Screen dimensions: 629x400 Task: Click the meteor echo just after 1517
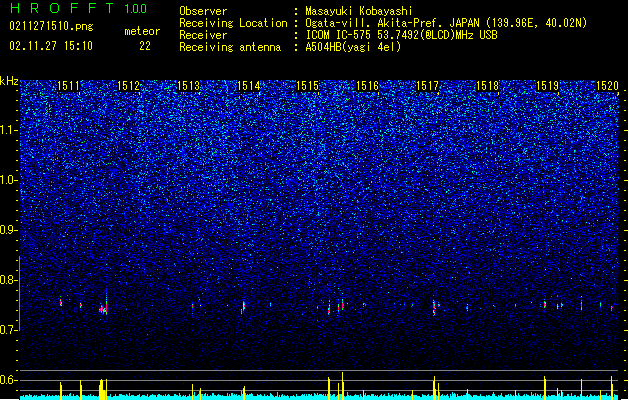click(434, 308)
